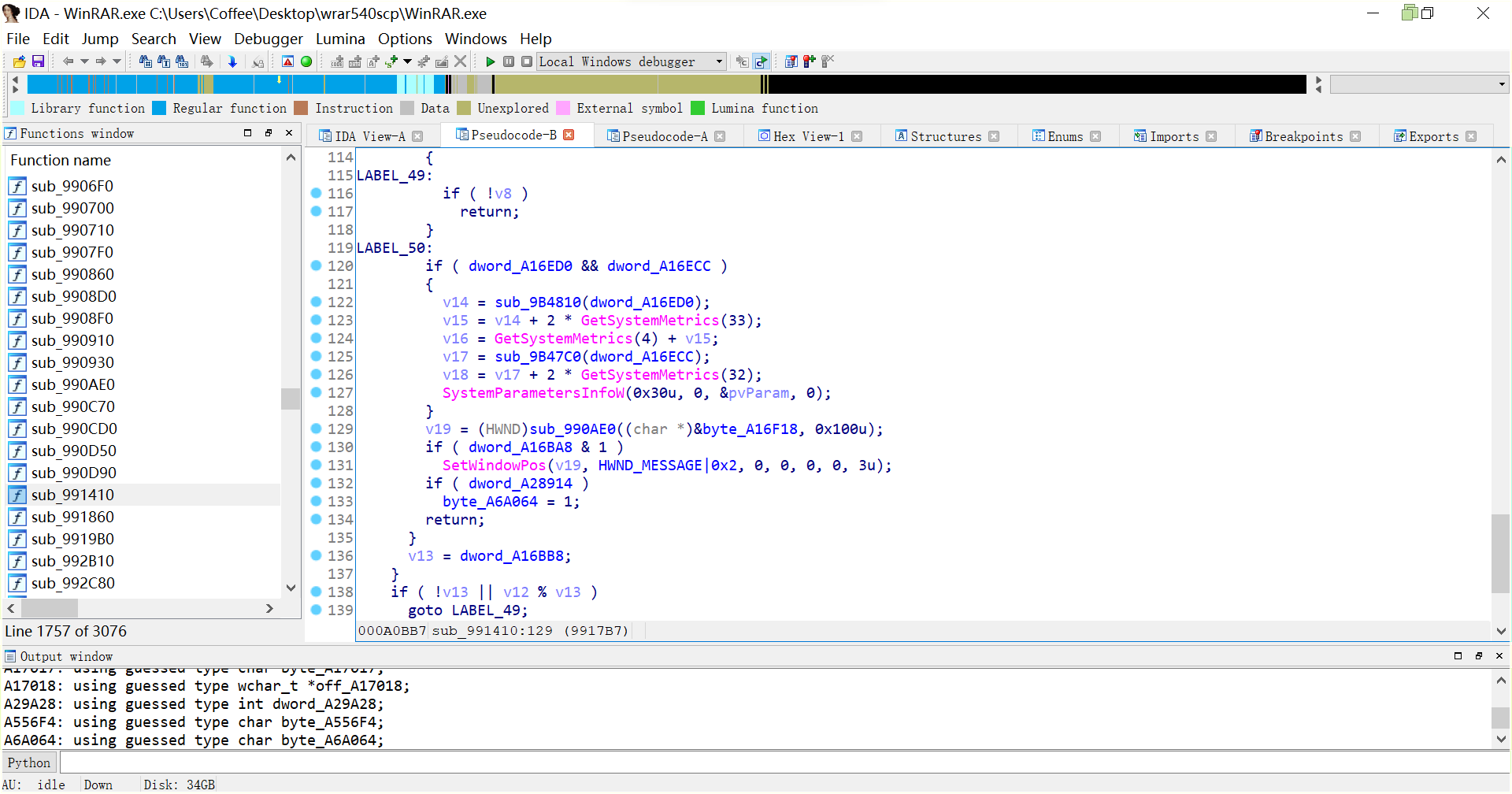Click the highlighted synchronize debugger icon

point(761,61)
